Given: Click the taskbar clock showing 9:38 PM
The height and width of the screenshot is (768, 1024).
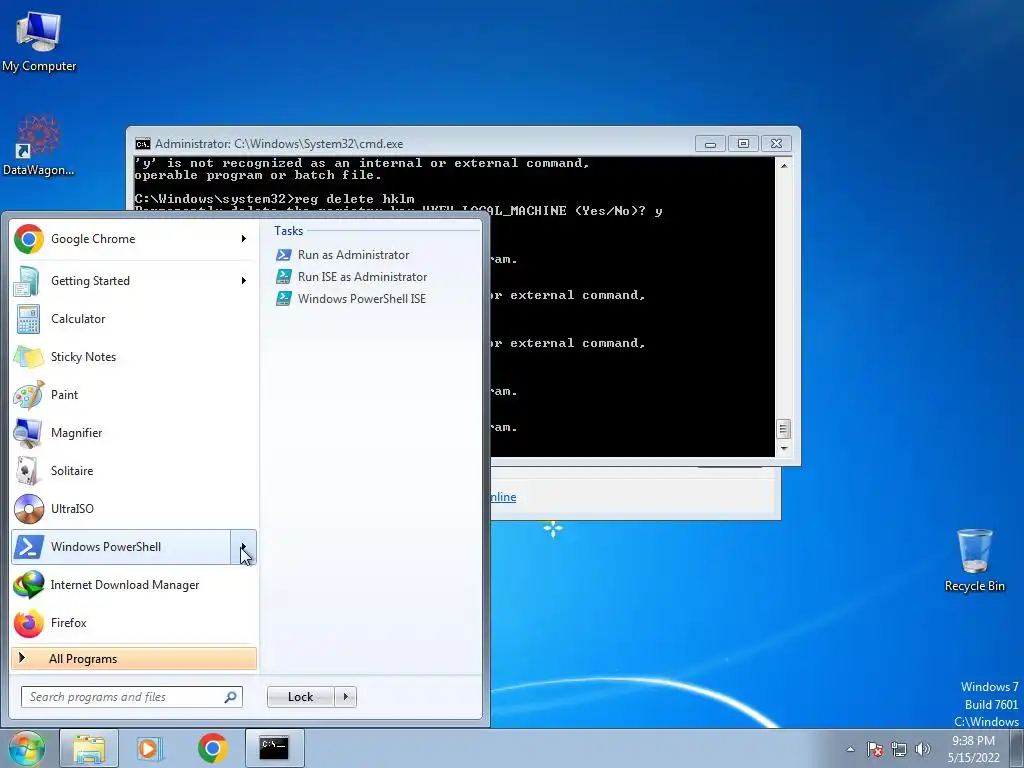Looking at the screenshot, I should coord(974,749).
